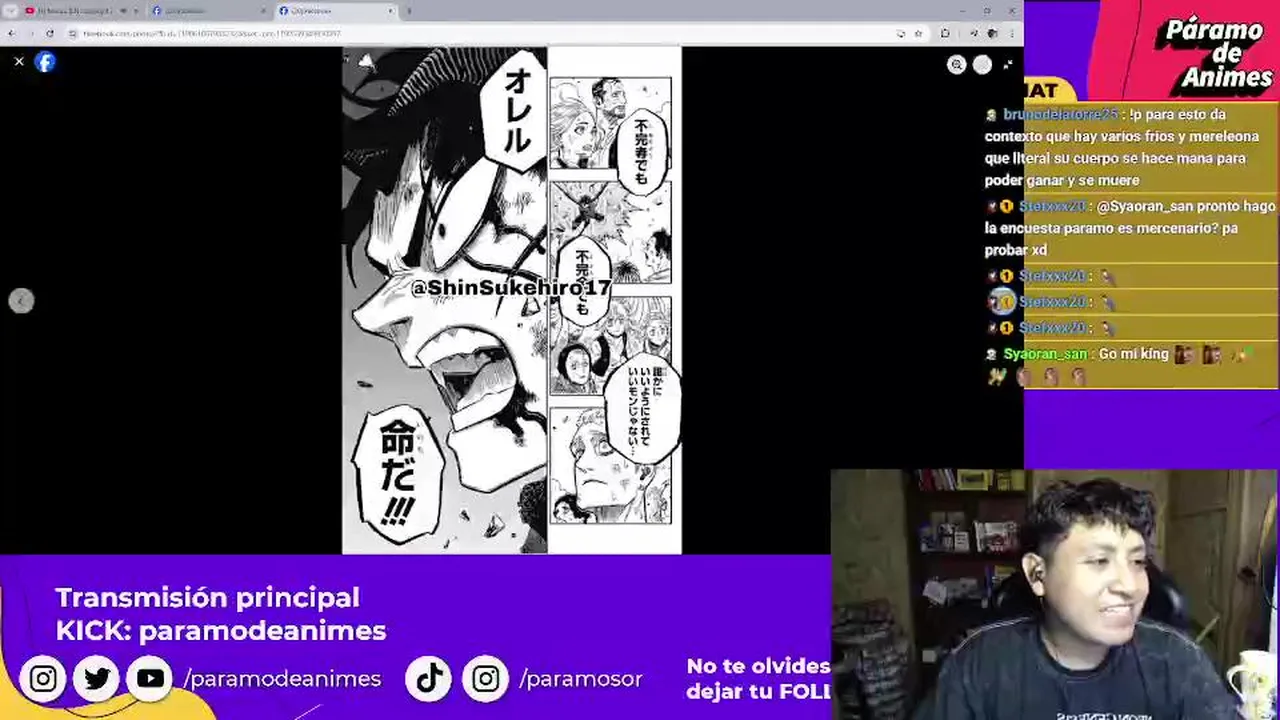1280x720 pixels.
Task: Click "KICK: paramodeanimes" text
Action: [x=220, y=631]
